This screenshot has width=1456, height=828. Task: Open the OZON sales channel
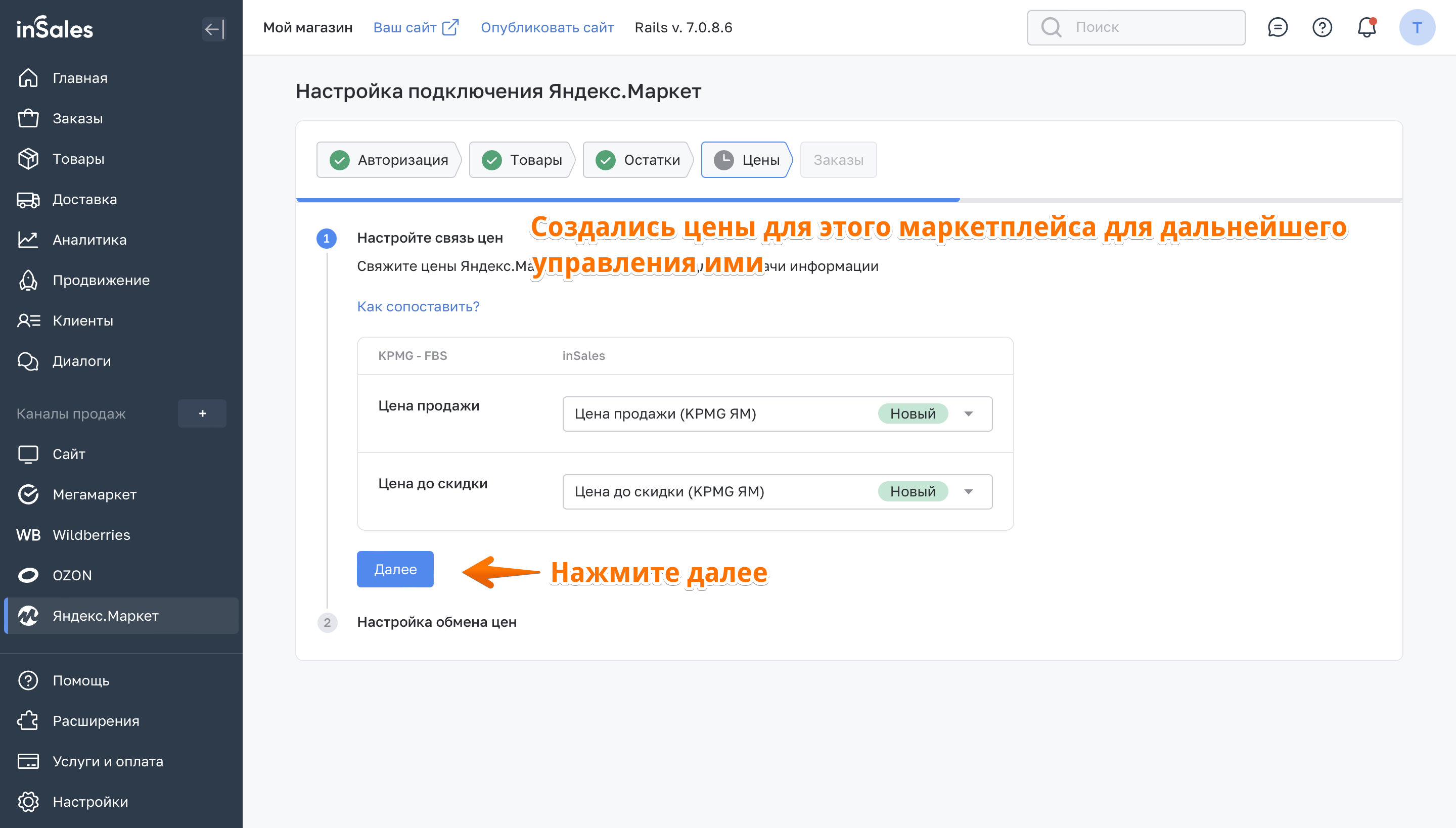72,575
